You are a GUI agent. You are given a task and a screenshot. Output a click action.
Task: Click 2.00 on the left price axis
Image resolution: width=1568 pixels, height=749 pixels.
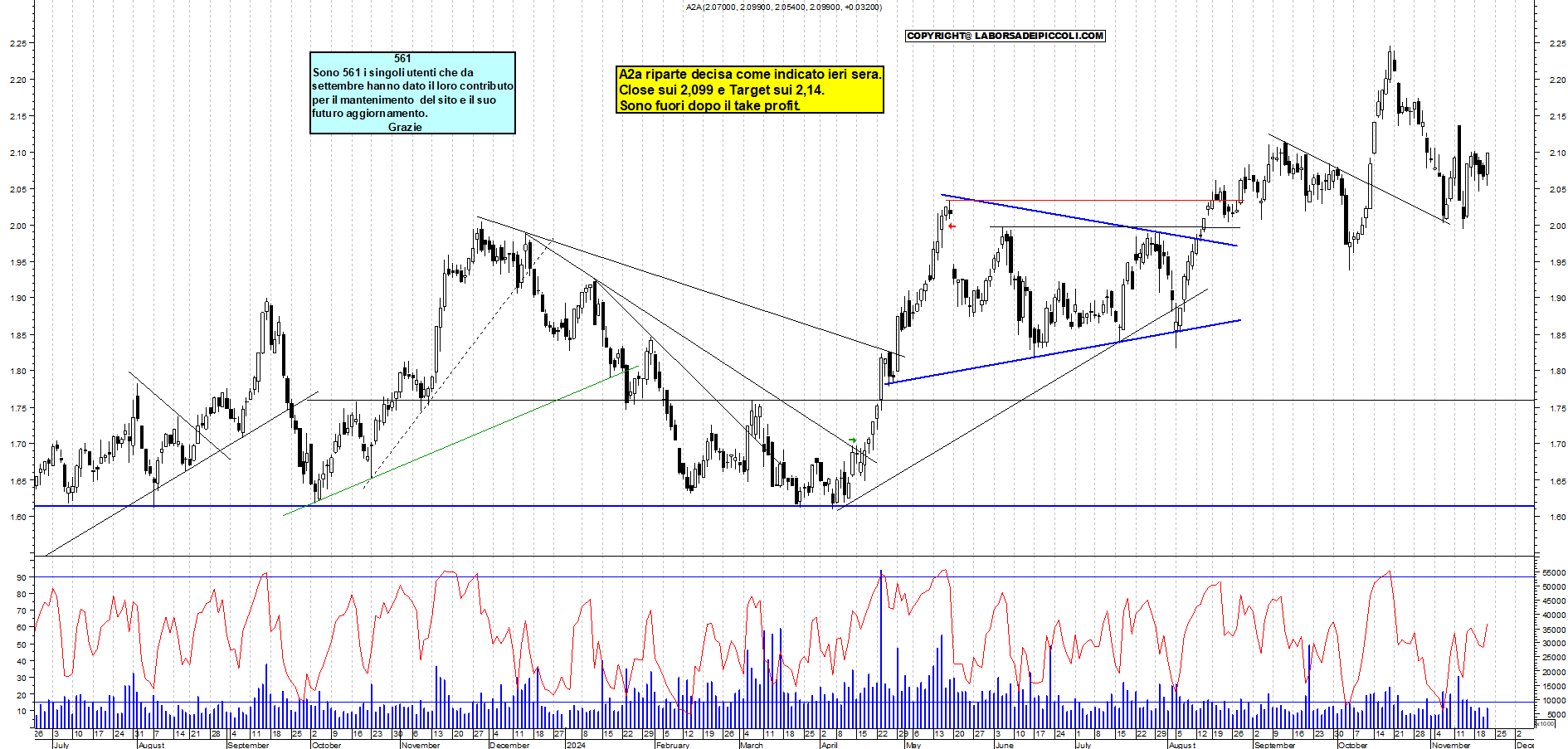17,226
